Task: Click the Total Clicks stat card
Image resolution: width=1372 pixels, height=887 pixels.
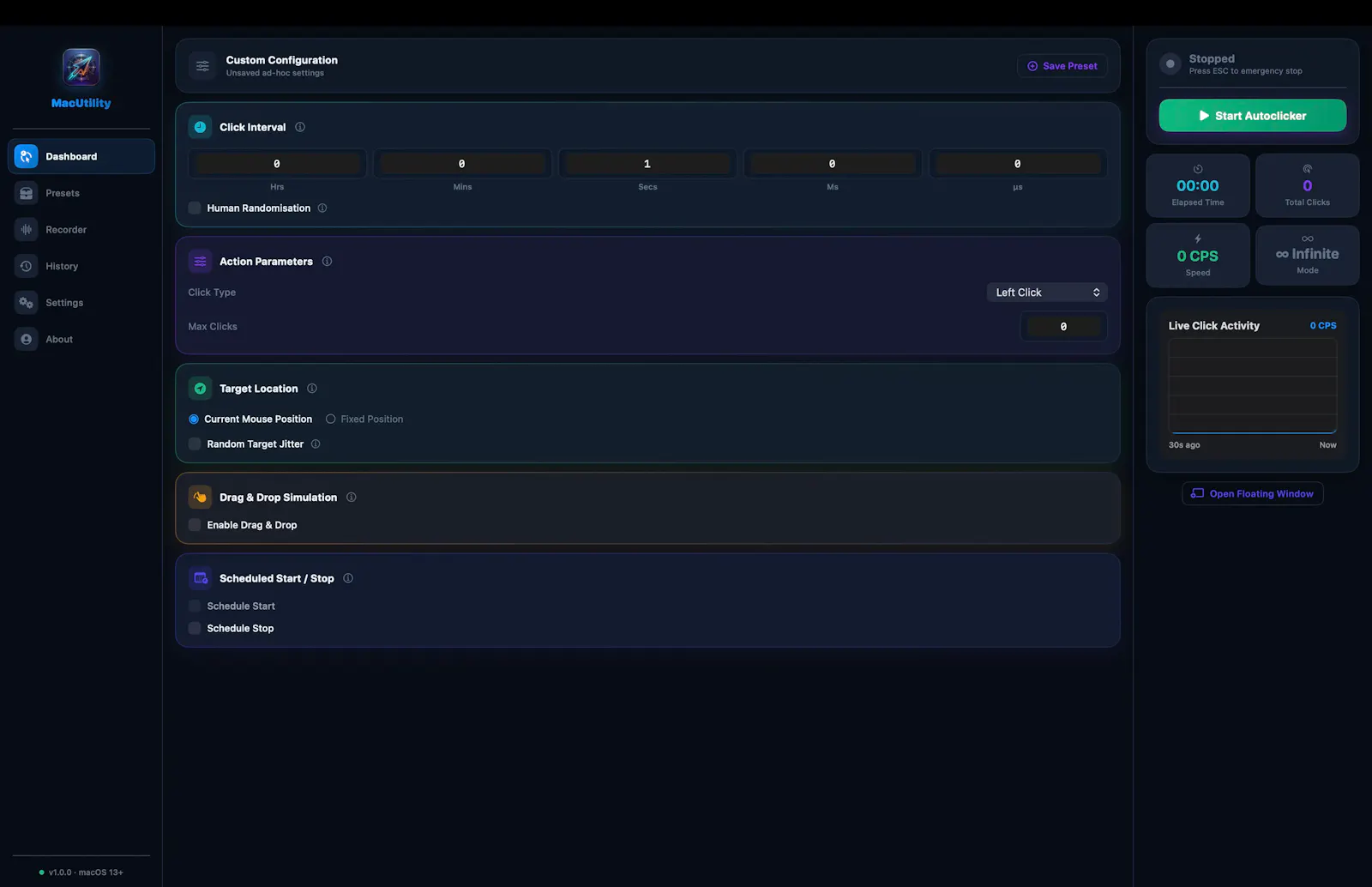Action: tap(1308, 185)
